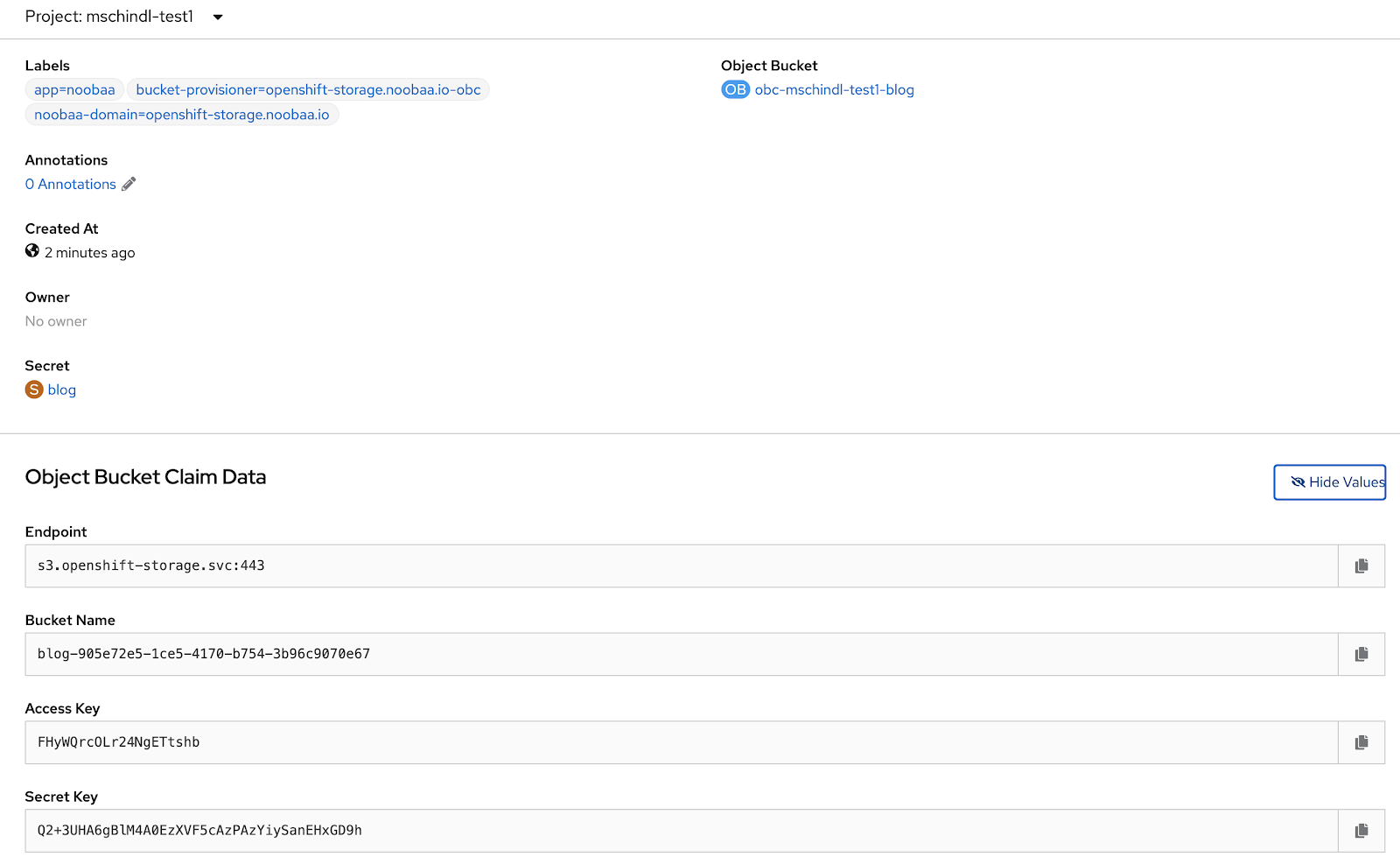Screen dimensions: 1400x864
Task: Click the dropdown caret next to project name
Action: pyautogui.click(x=218, y=18)
